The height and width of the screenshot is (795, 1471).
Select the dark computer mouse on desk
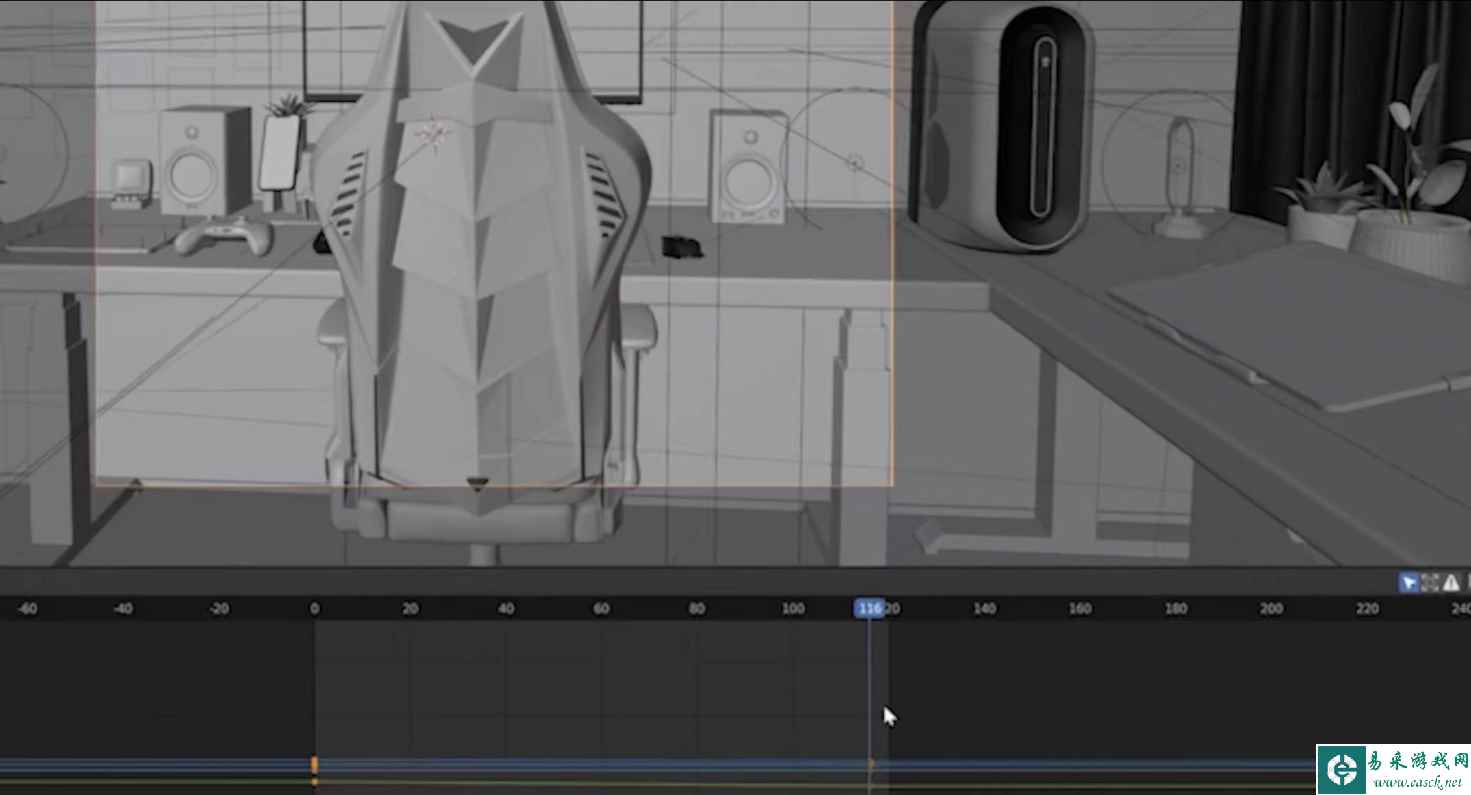coord(680,246)
